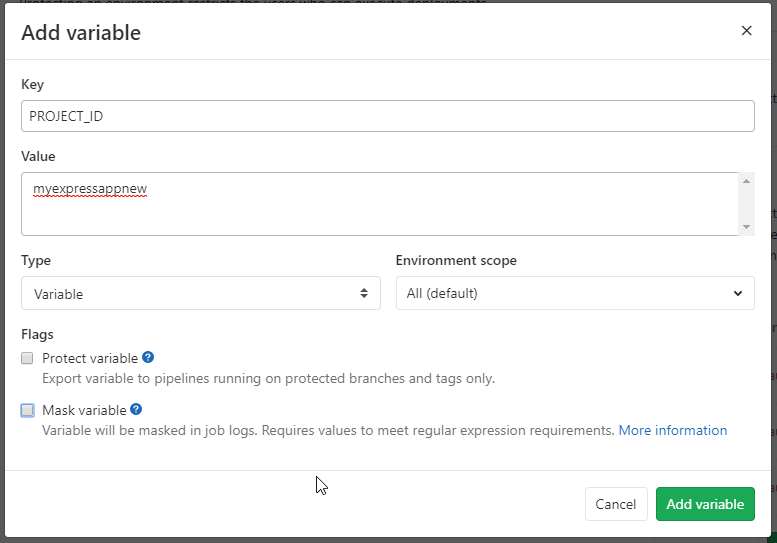The width and height of the screenshot is (777, 543).
Task: Click the 'Type' field label
Action: tap(36, 261)
